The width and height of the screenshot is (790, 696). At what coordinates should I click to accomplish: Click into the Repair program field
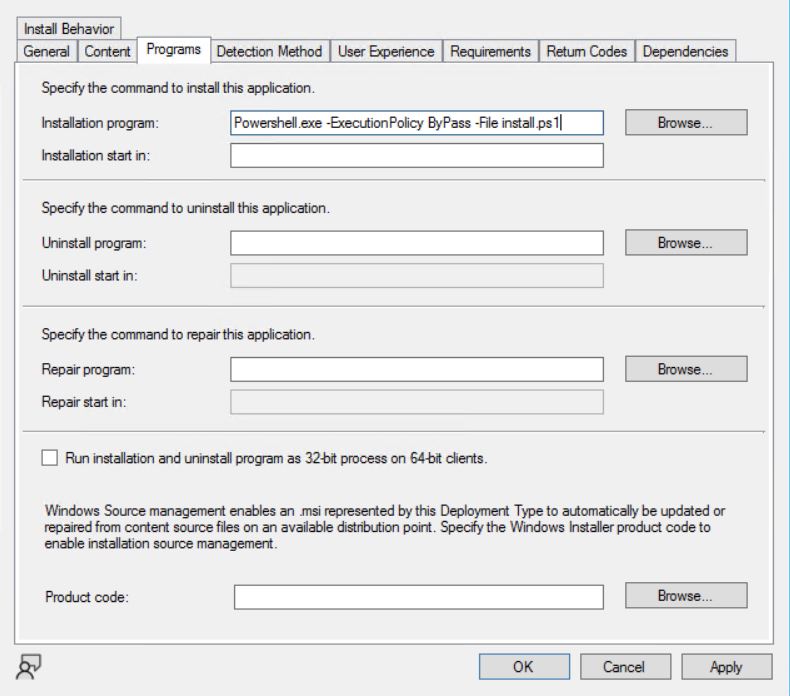(x=416, y=369)
